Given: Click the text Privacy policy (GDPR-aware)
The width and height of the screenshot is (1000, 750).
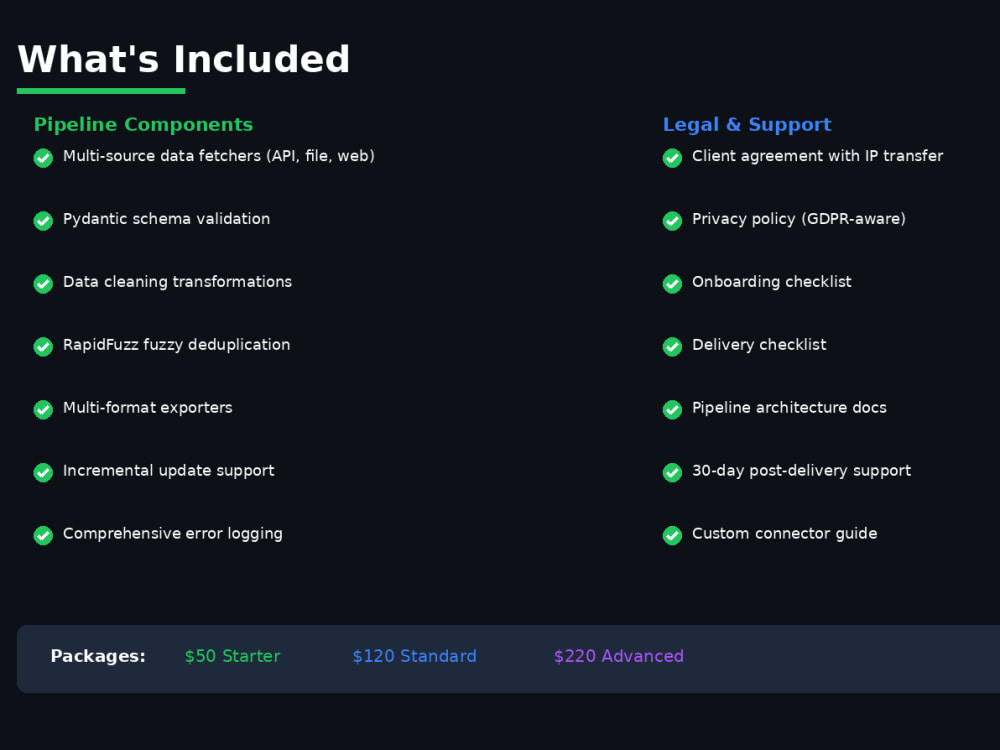Looking at the screenshot, I should [799, 219].
